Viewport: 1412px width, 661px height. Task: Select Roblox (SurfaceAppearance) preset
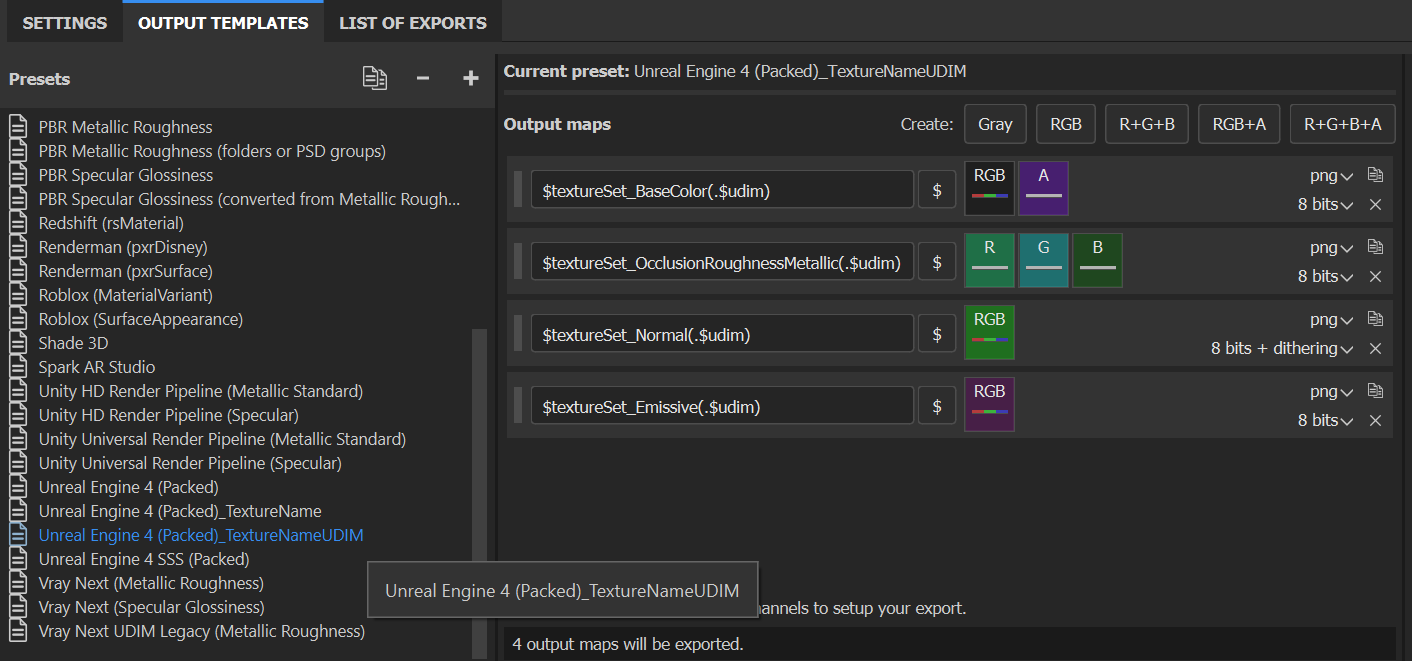(x=141, y=319)
